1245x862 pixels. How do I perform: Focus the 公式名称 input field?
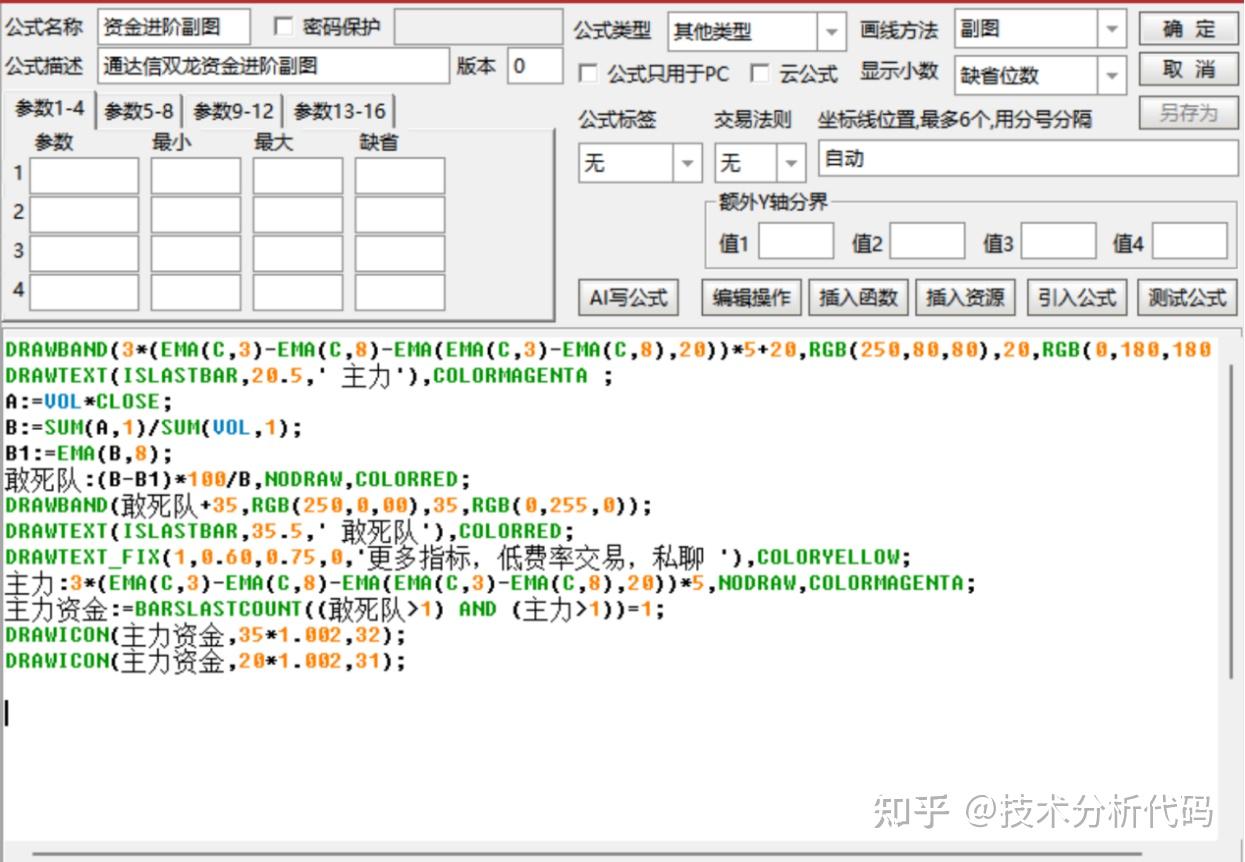pyautogui.click(x=174, y=28)
